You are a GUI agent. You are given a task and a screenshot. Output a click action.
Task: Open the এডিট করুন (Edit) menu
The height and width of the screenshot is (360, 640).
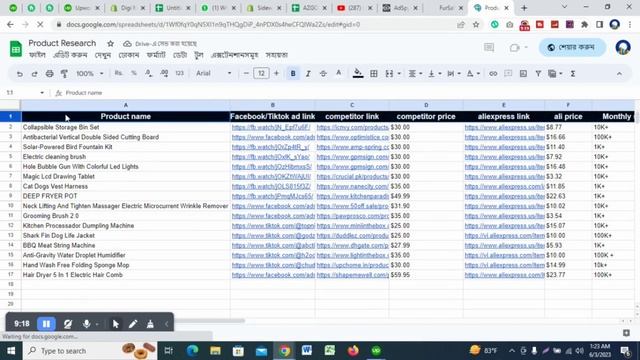(70, 55)
